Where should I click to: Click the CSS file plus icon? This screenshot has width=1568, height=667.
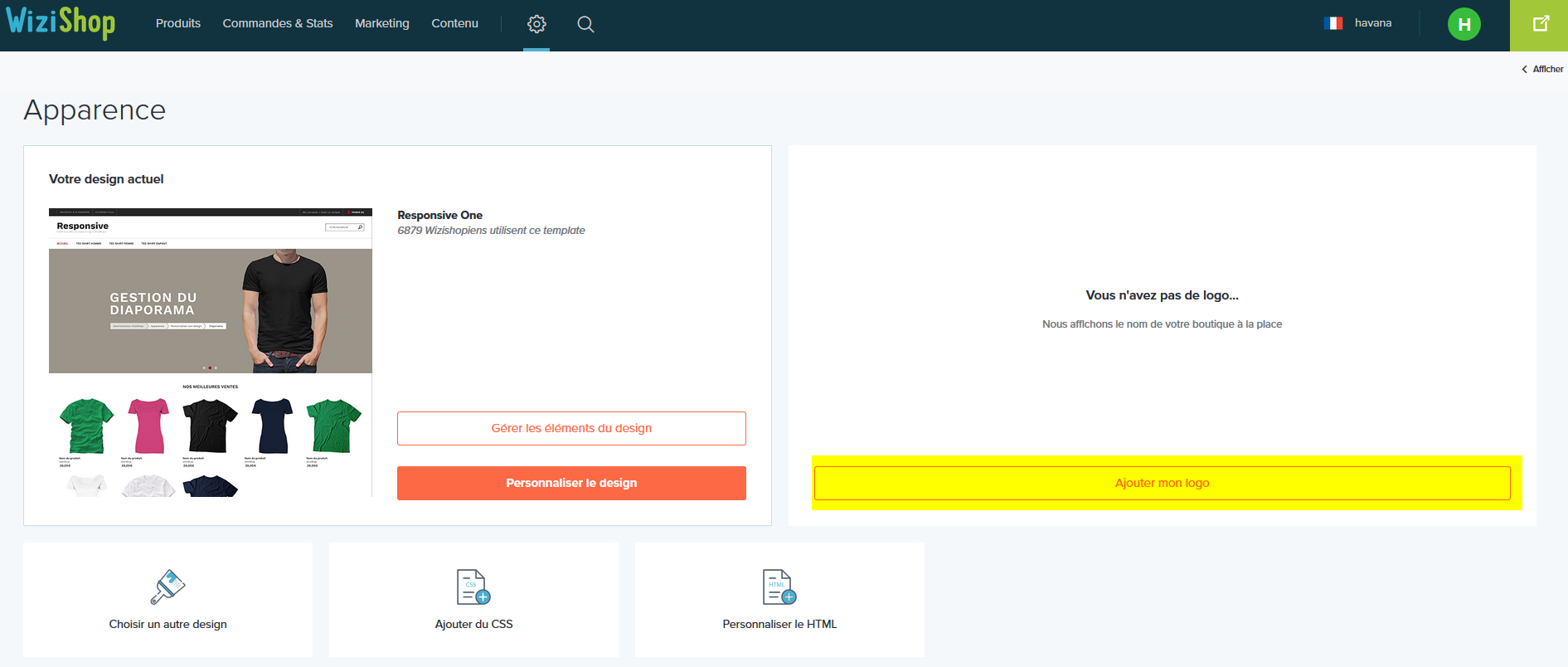tap(473, 587)
